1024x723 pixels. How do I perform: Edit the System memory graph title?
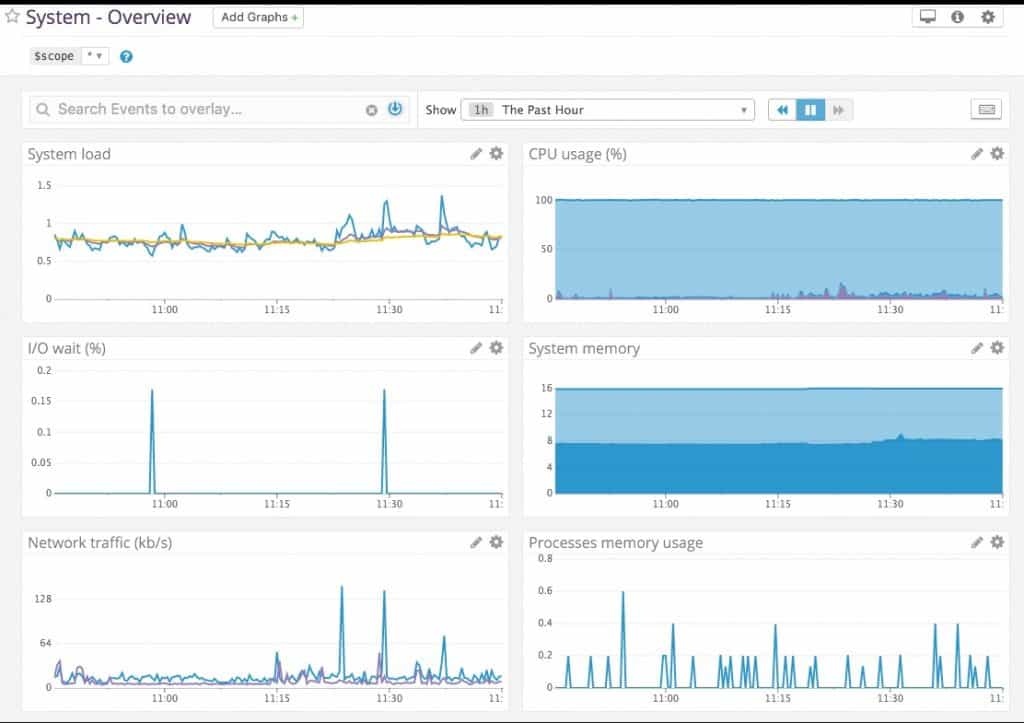click(x=977, y=347)
